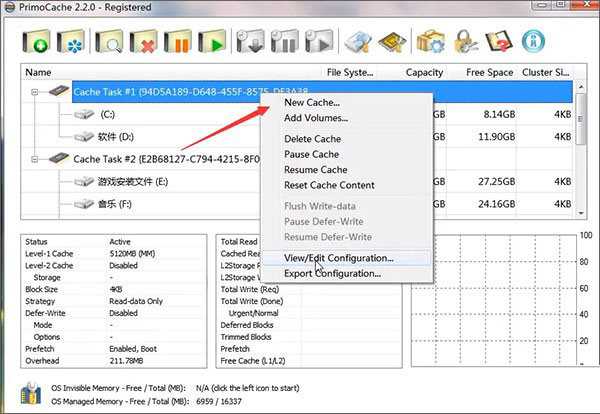Choose New Cache from the context menu
The height and width of the screenshot is (414, 600).
311,102
